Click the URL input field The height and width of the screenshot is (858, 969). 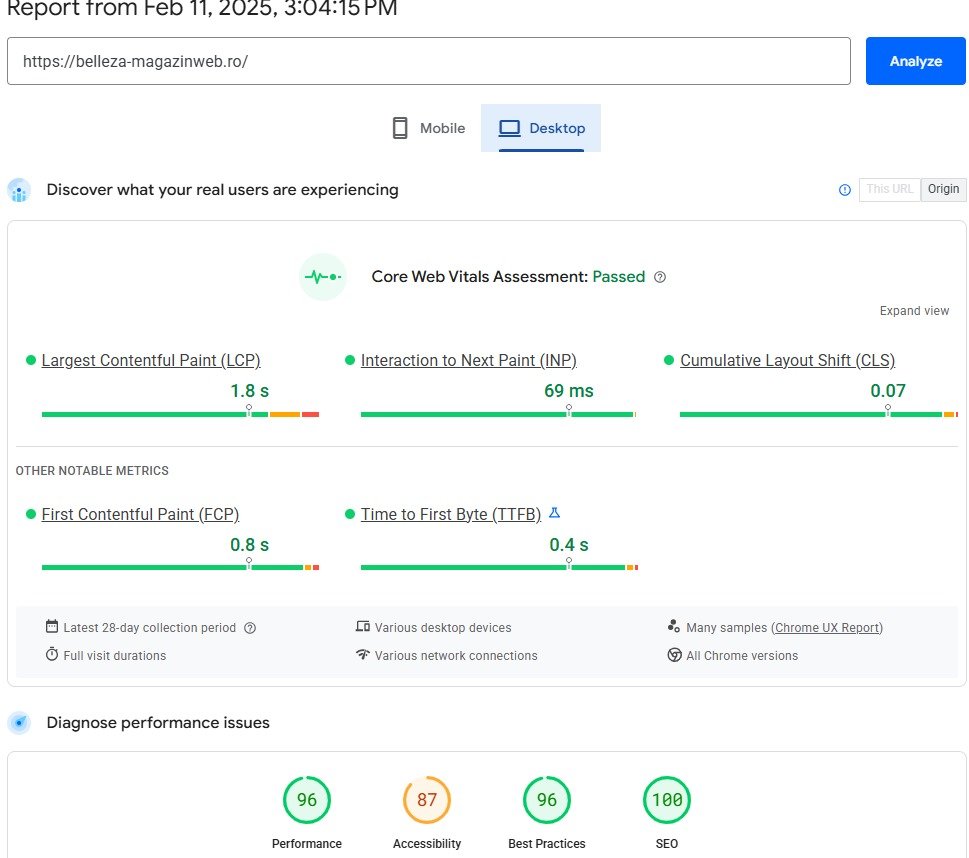[430, 61]
